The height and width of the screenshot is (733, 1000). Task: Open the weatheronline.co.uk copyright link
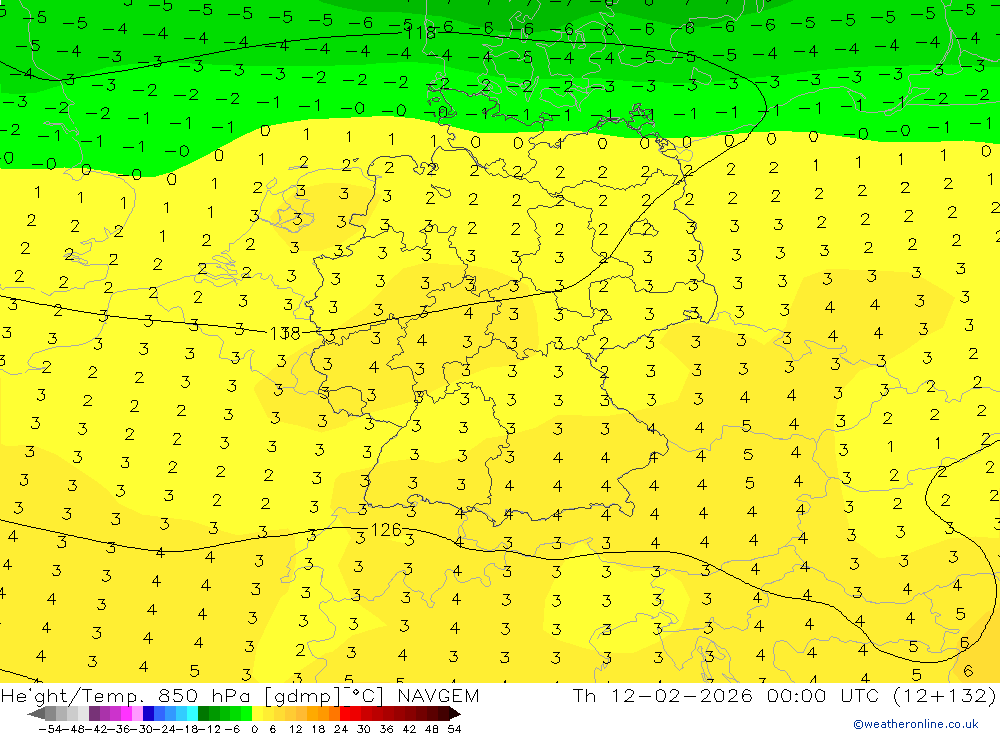[916, 724]
